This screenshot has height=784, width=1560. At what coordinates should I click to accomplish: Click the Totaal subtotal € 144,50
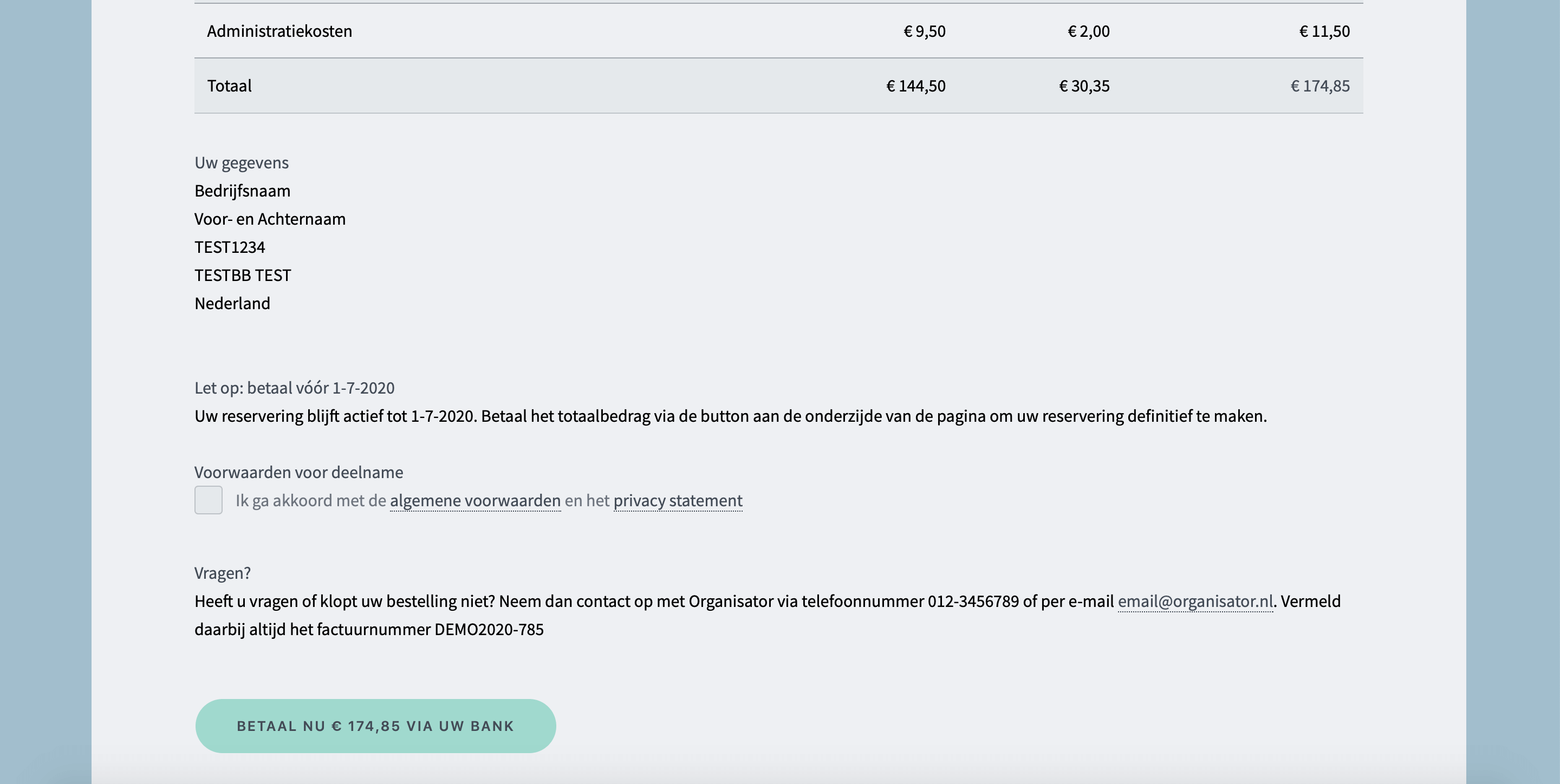pyautogui.click(x=915, y=86)
